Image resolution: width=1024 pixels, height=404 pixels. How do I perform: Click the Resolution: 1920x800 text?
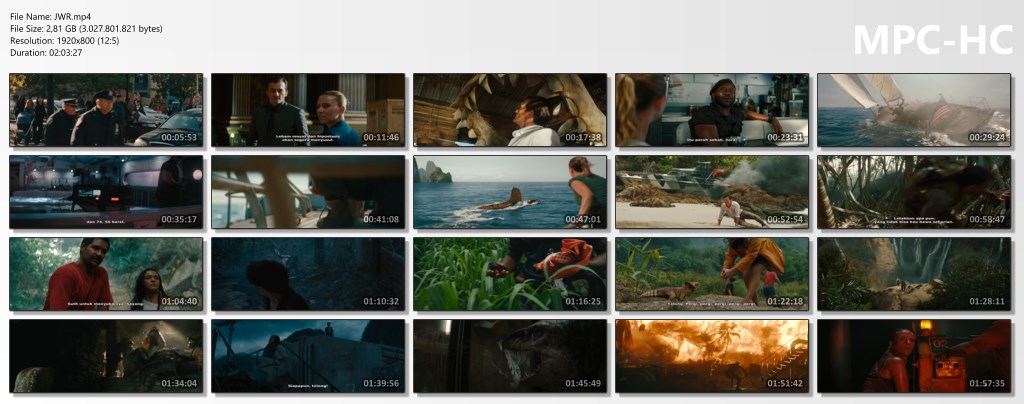[x=65, y=40]
